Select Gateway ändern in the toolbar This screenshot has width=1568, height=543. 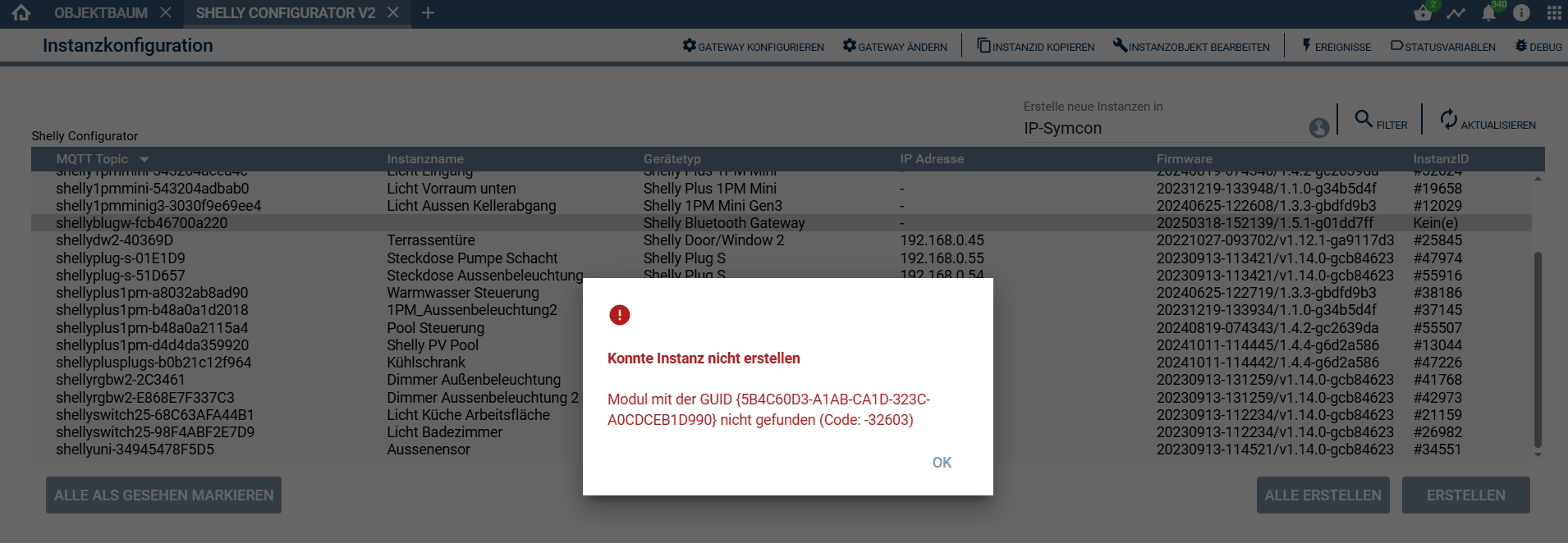click(x=895, y=47)
